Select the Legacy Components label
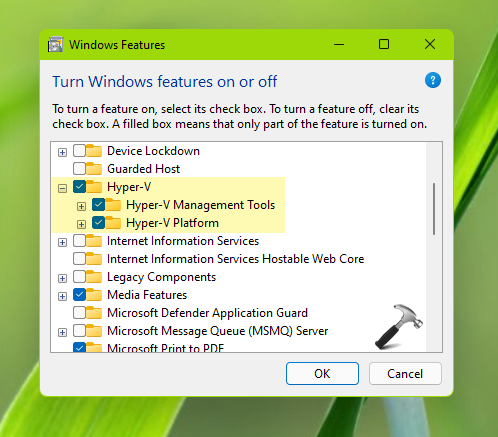 tap(161, 277)
